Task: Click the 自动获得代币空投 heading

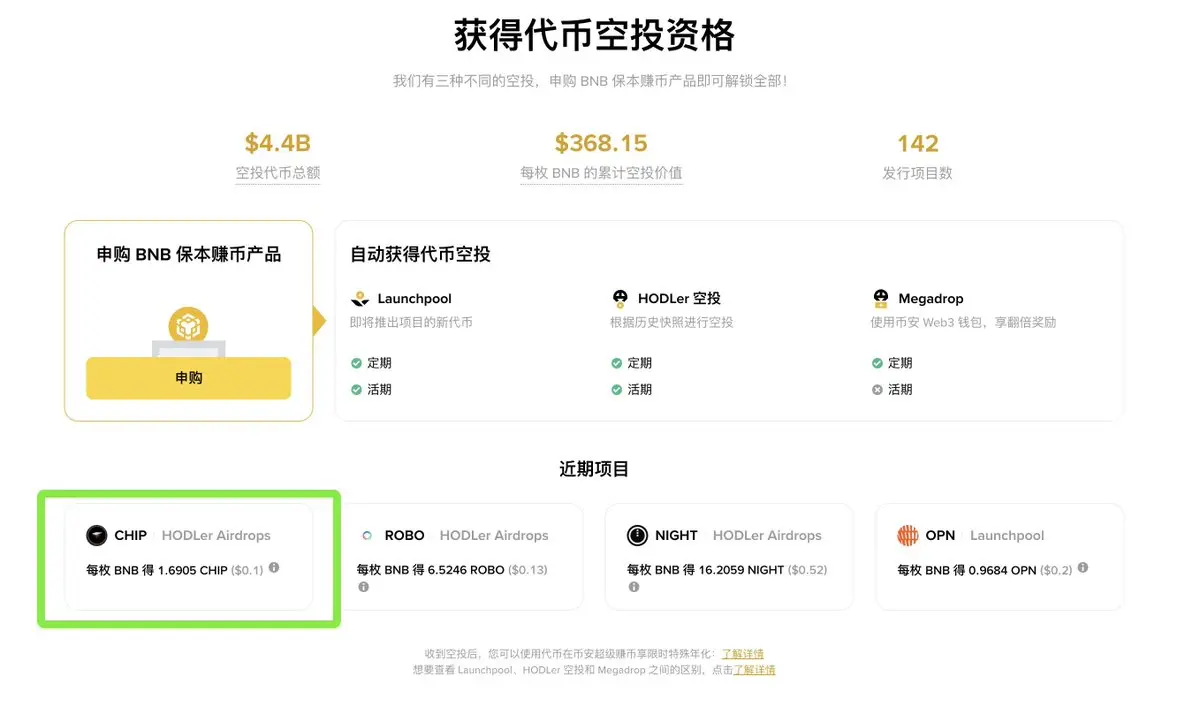Action: (x=420, y=254)
